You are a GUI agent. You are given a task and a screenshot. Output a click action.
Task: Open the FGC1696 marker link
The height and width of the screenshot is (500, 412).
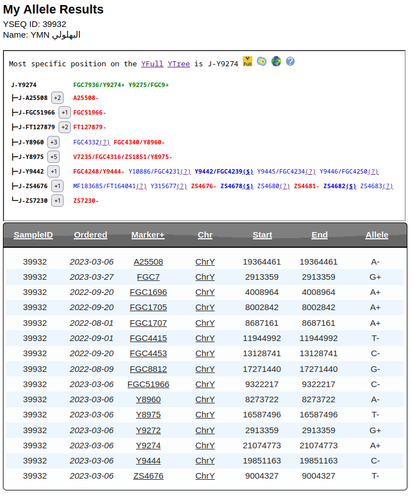[148, 292]
